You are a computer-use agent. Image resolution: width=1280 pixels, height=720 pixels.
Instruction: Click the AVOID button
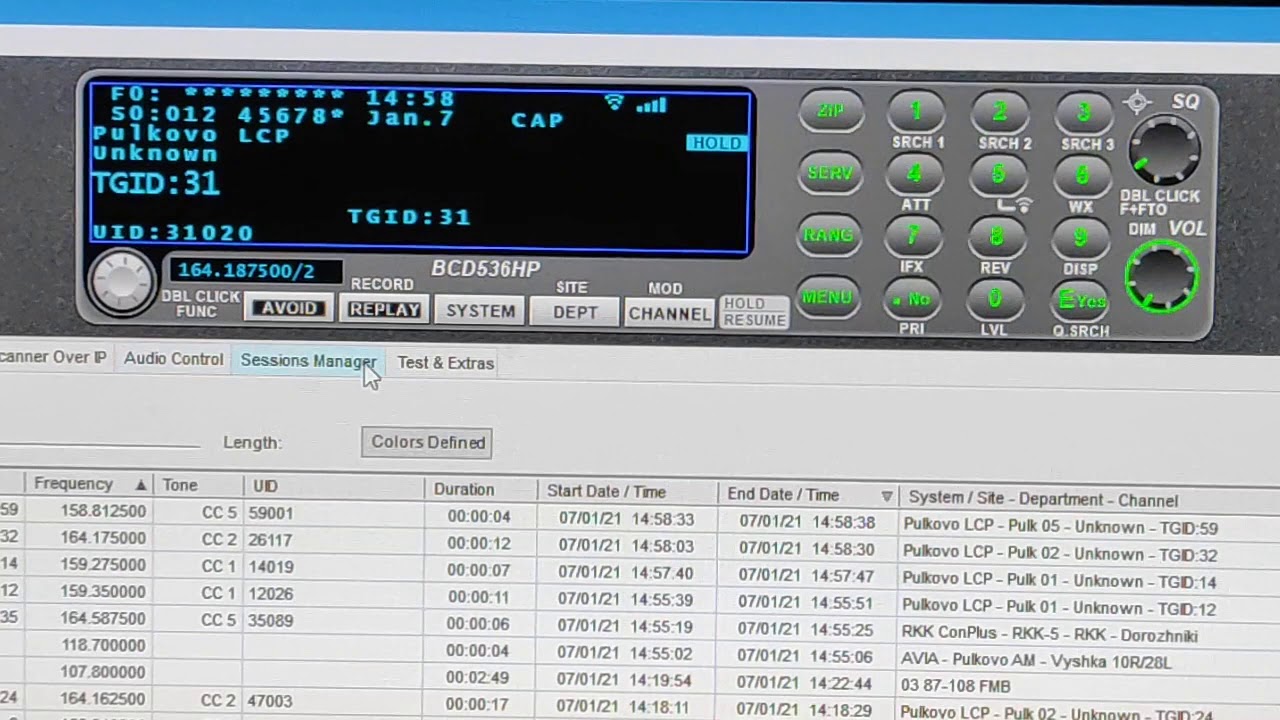[x=289, y=309]
